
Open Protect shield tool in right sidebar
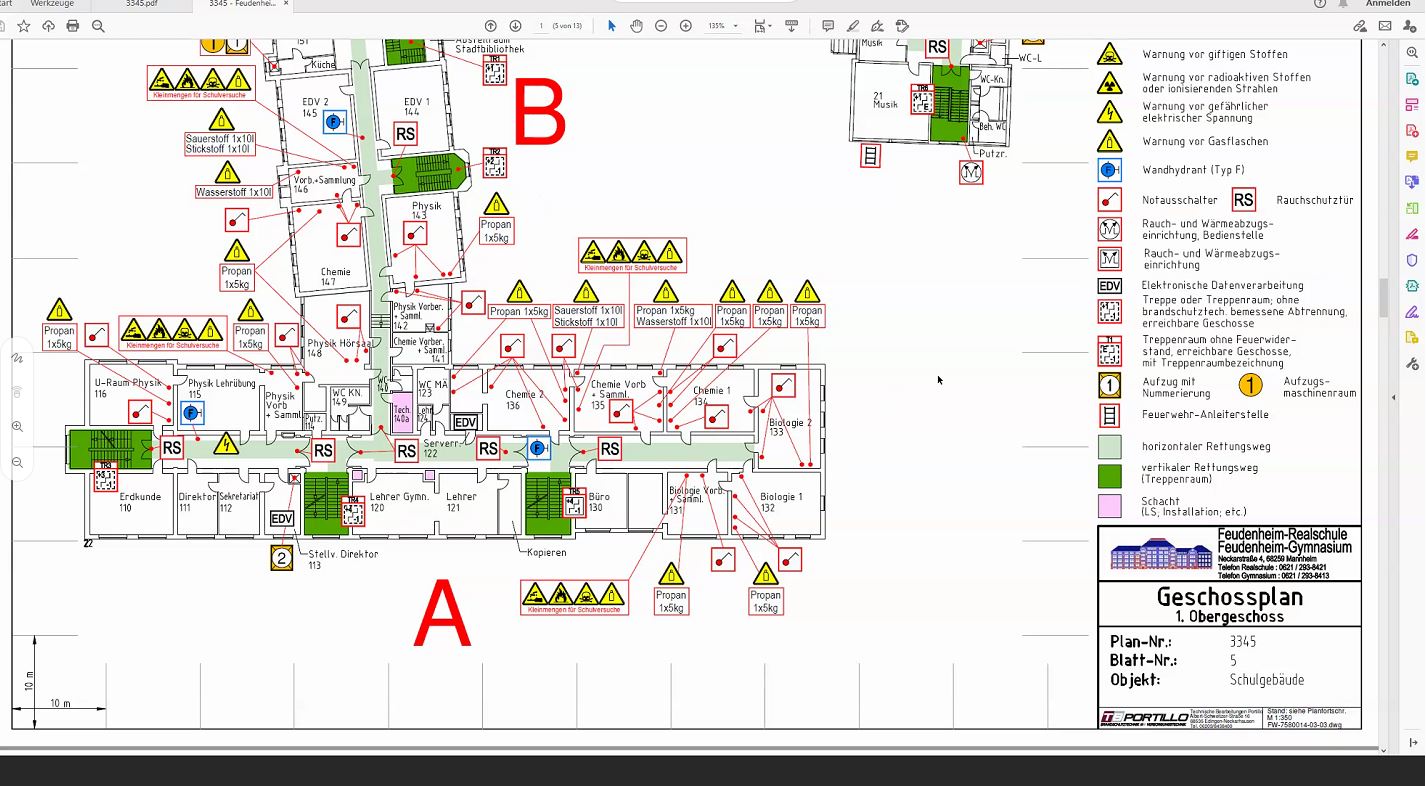tap(1412, 260)
